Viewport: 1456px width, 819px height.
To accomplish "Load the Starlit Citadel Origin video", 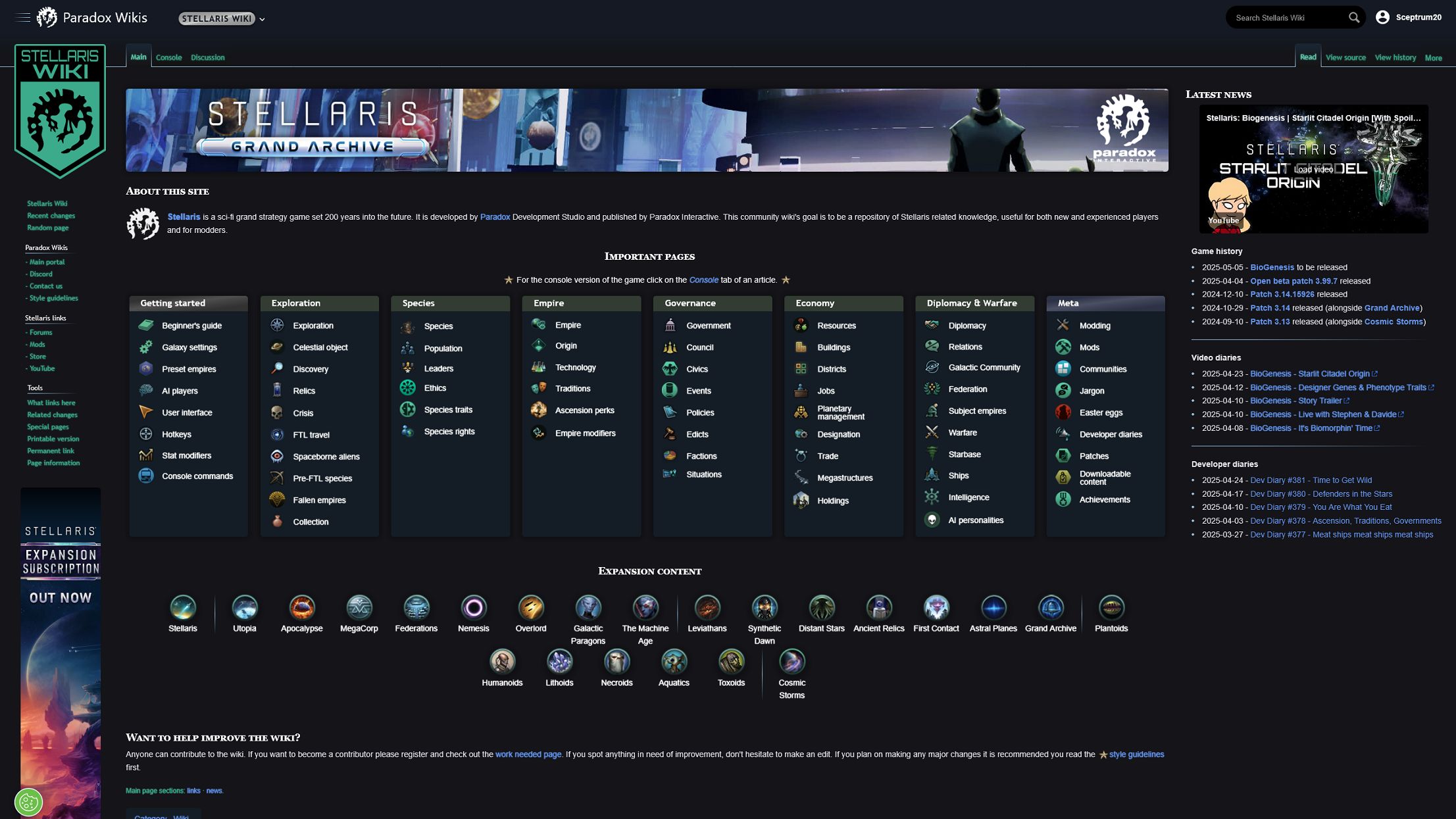I will coord(1313,169).
